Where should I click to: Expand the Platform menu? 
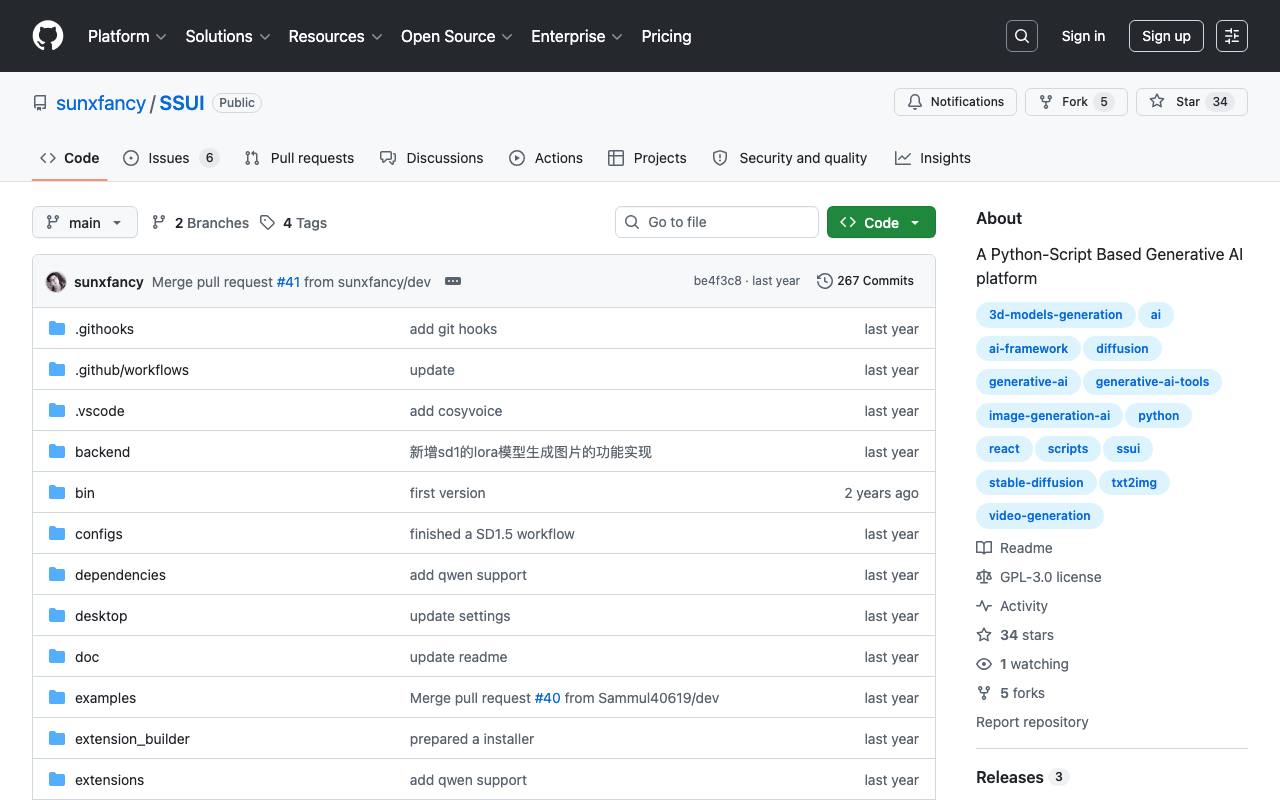point(127,36)
